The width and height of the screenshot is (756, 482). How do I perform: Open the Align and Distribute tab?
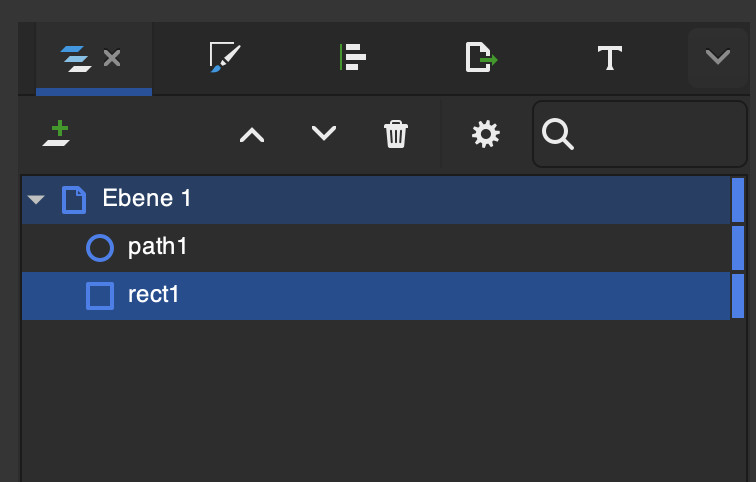click(x=353, y=57)
